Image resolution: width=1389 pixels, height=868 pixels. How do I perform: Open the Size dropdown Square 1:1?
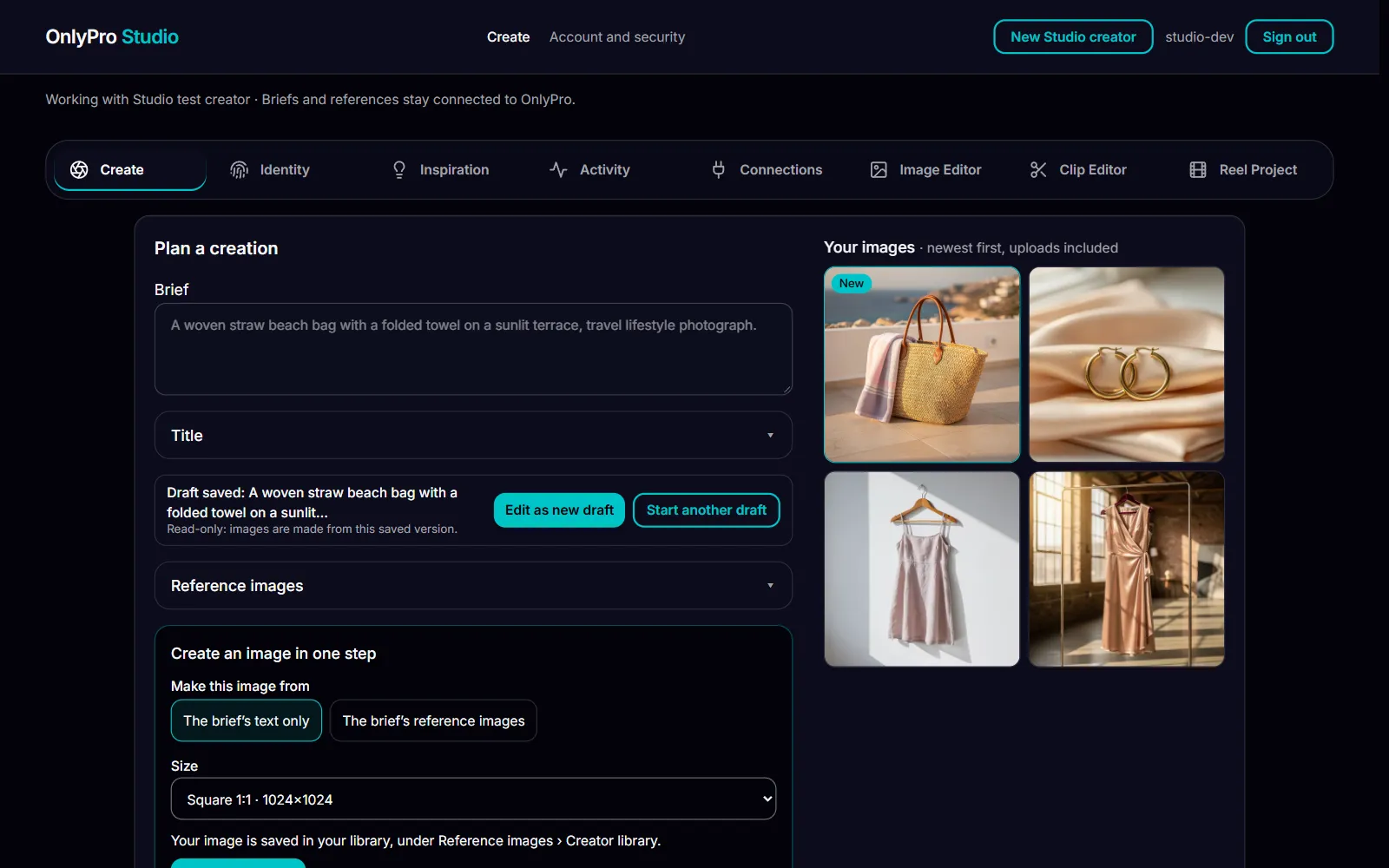[x=473, y=799]
